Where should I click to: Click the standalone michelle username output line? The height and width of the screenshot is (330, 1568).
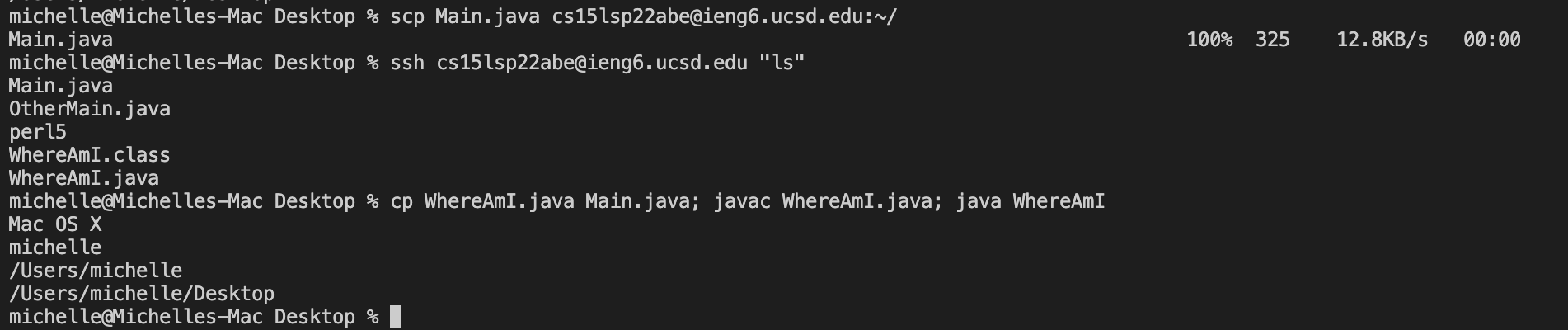click(x=55, y=247)
